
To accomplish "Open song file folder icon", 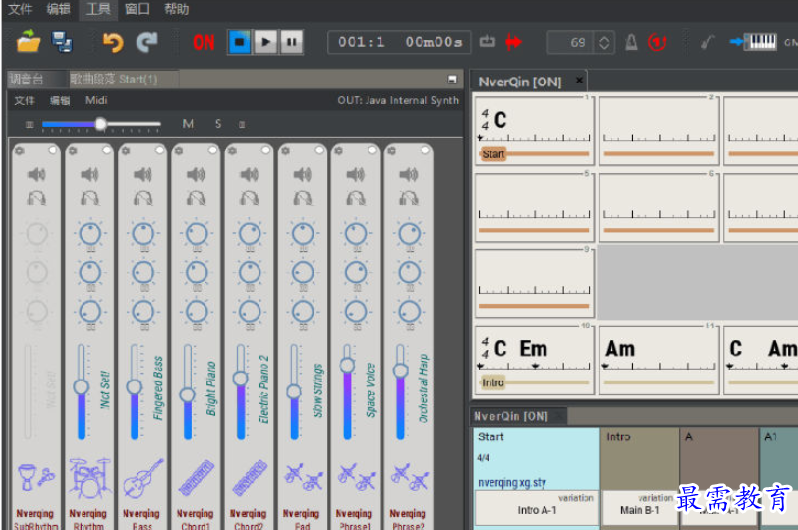I will coord(28,42).
